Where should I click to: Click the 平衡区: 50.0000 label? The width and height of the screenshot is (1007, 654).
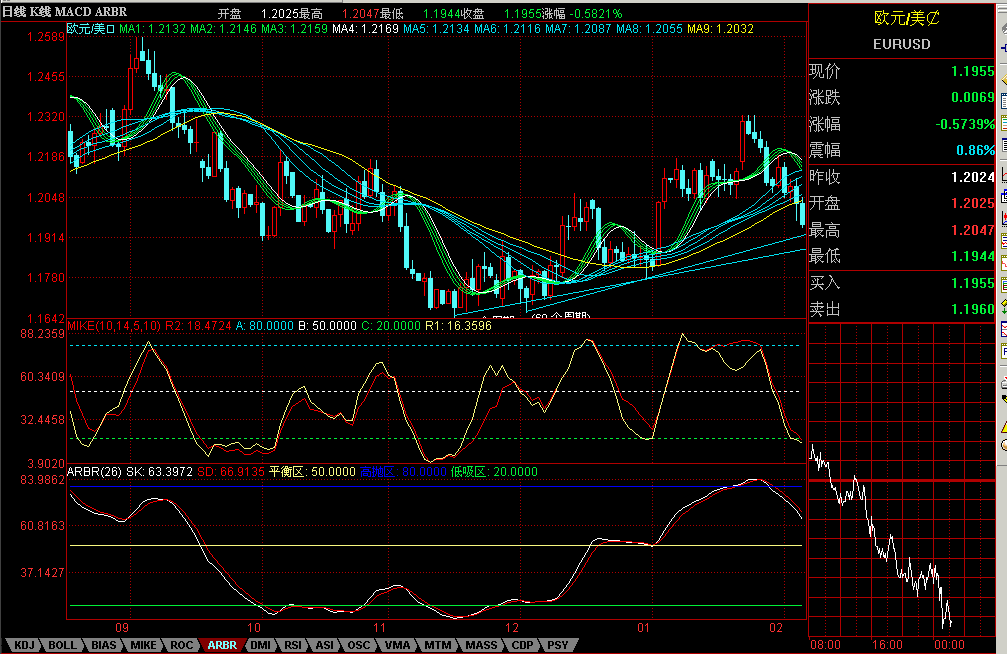tap(312, 472)
